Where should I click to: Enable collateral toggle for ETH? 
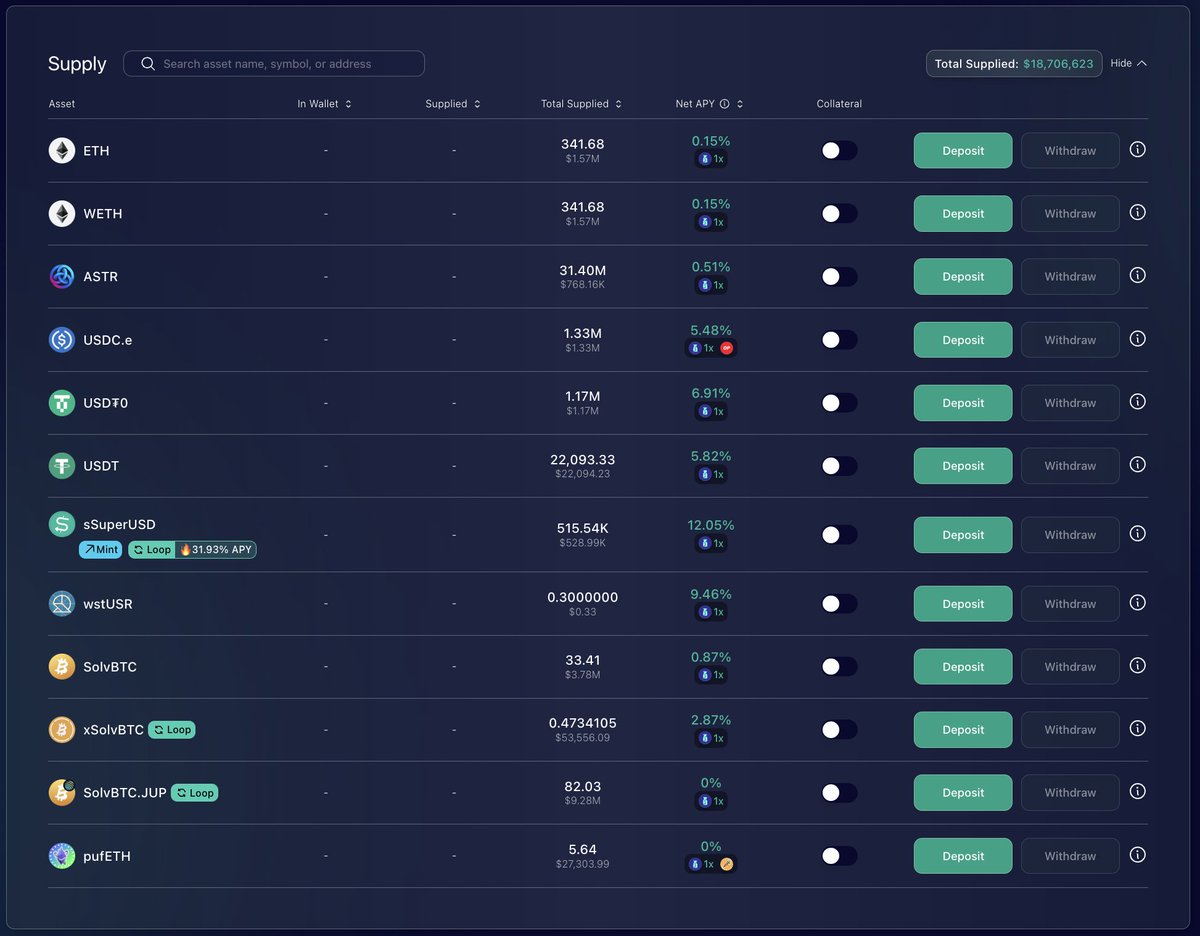click(x=839, y=150)
